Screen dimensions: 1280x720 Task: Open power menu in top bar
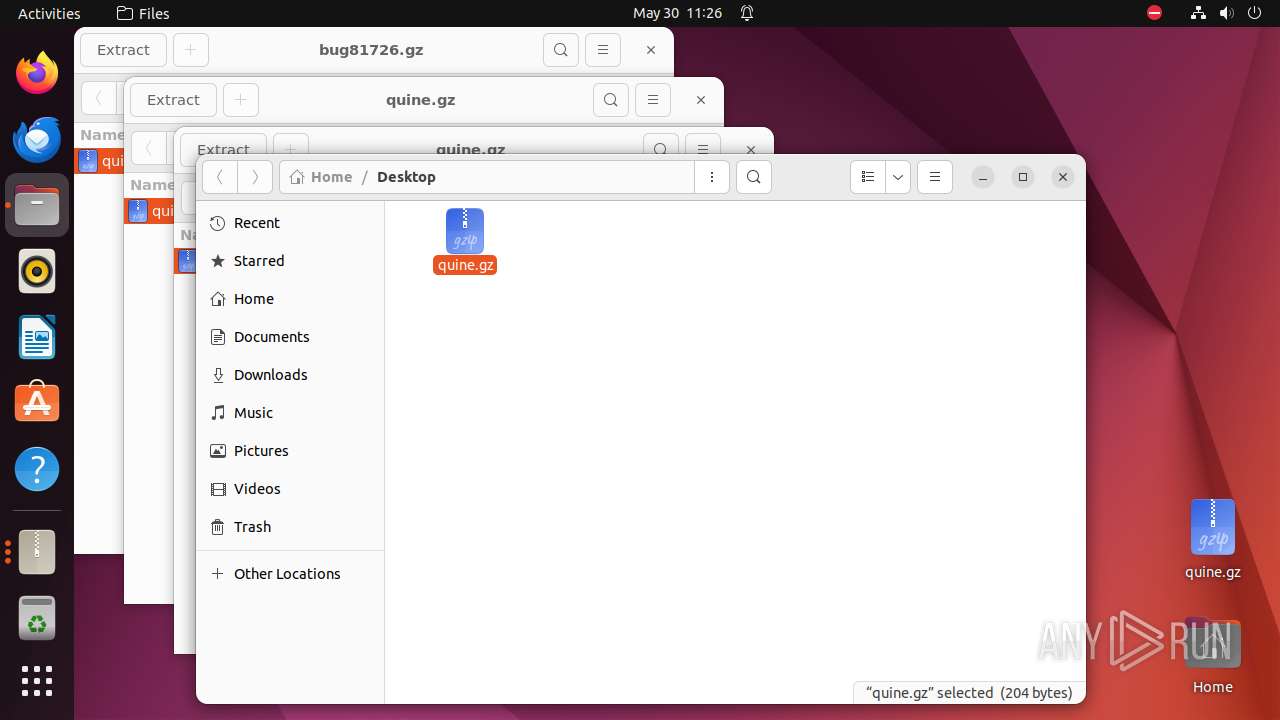1257,13
